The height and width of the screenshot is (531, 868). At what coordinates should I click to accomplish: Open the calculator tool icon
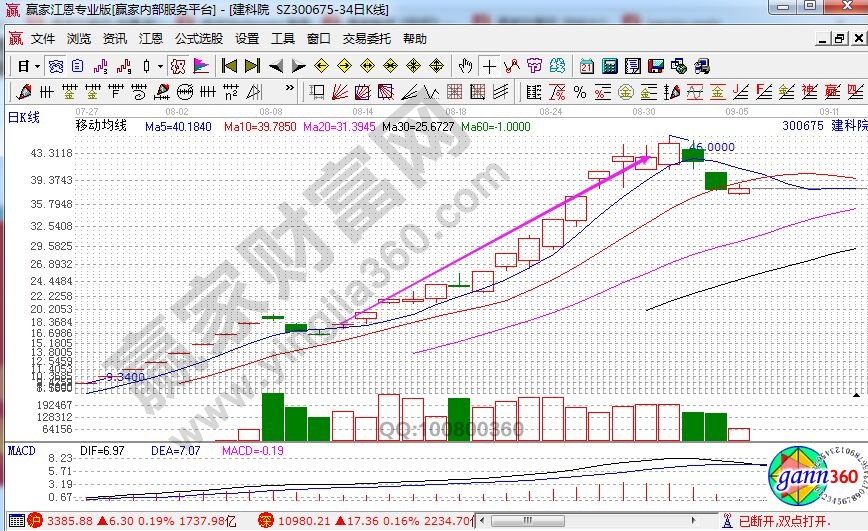tap(608, 66)
